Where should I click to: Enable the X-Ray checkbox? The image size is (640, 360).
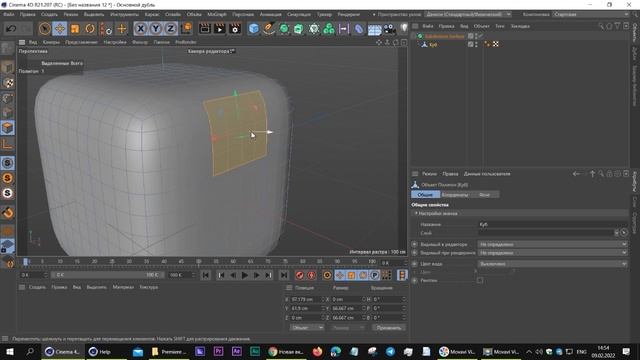480,280
